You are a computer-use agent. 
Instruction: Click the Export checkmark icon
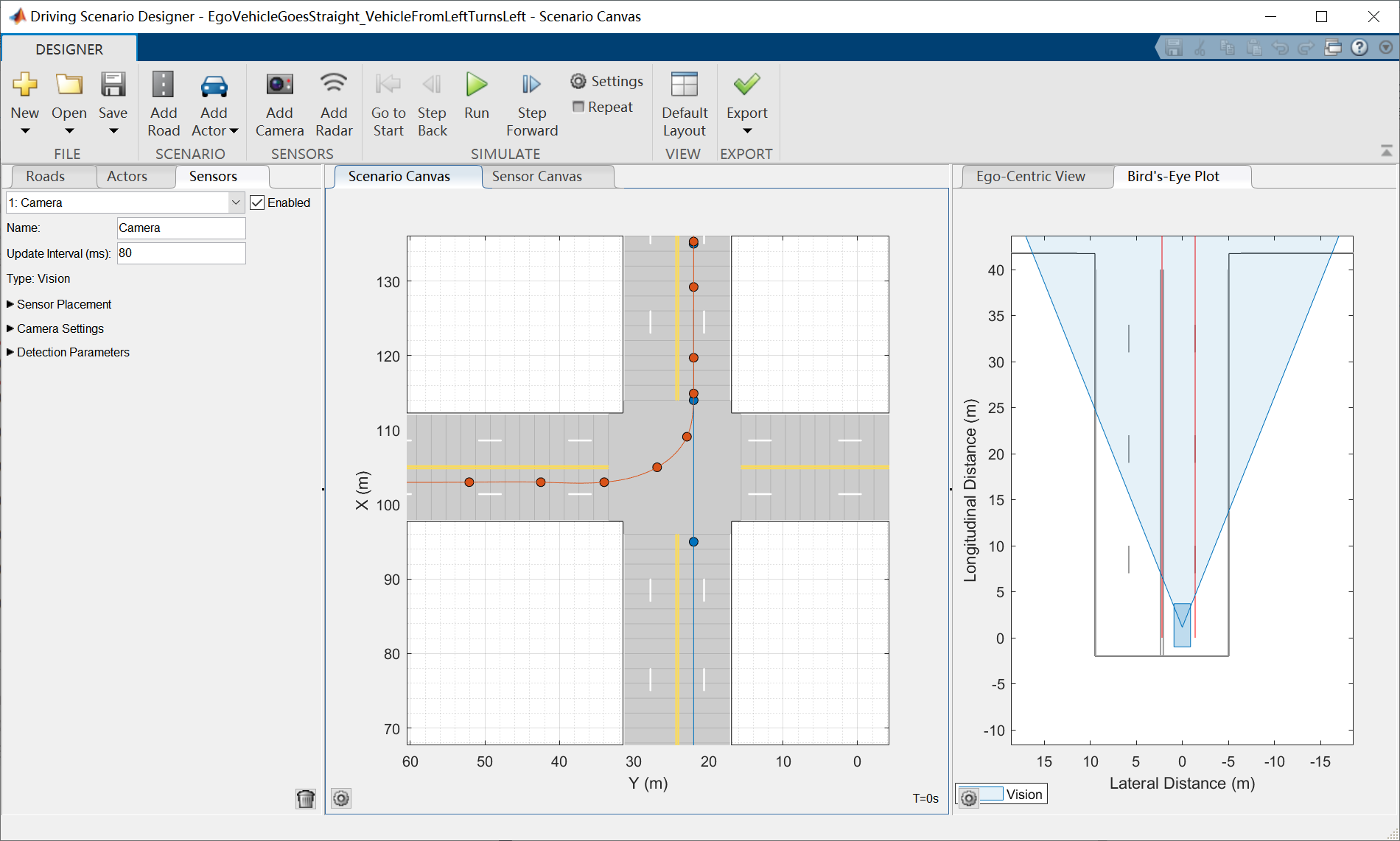[x=747, y=83]
